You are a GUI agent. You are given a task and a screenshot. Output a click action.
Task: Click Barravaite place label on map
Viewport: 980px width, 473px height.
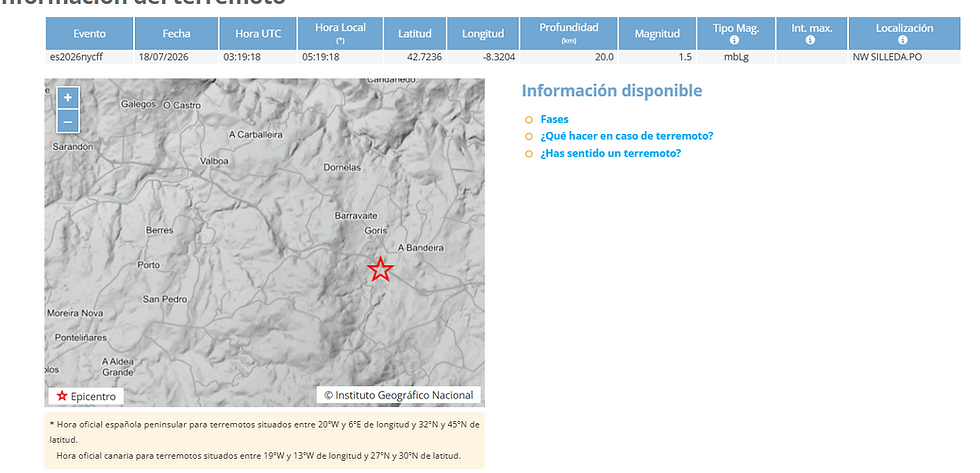point(356,216)
